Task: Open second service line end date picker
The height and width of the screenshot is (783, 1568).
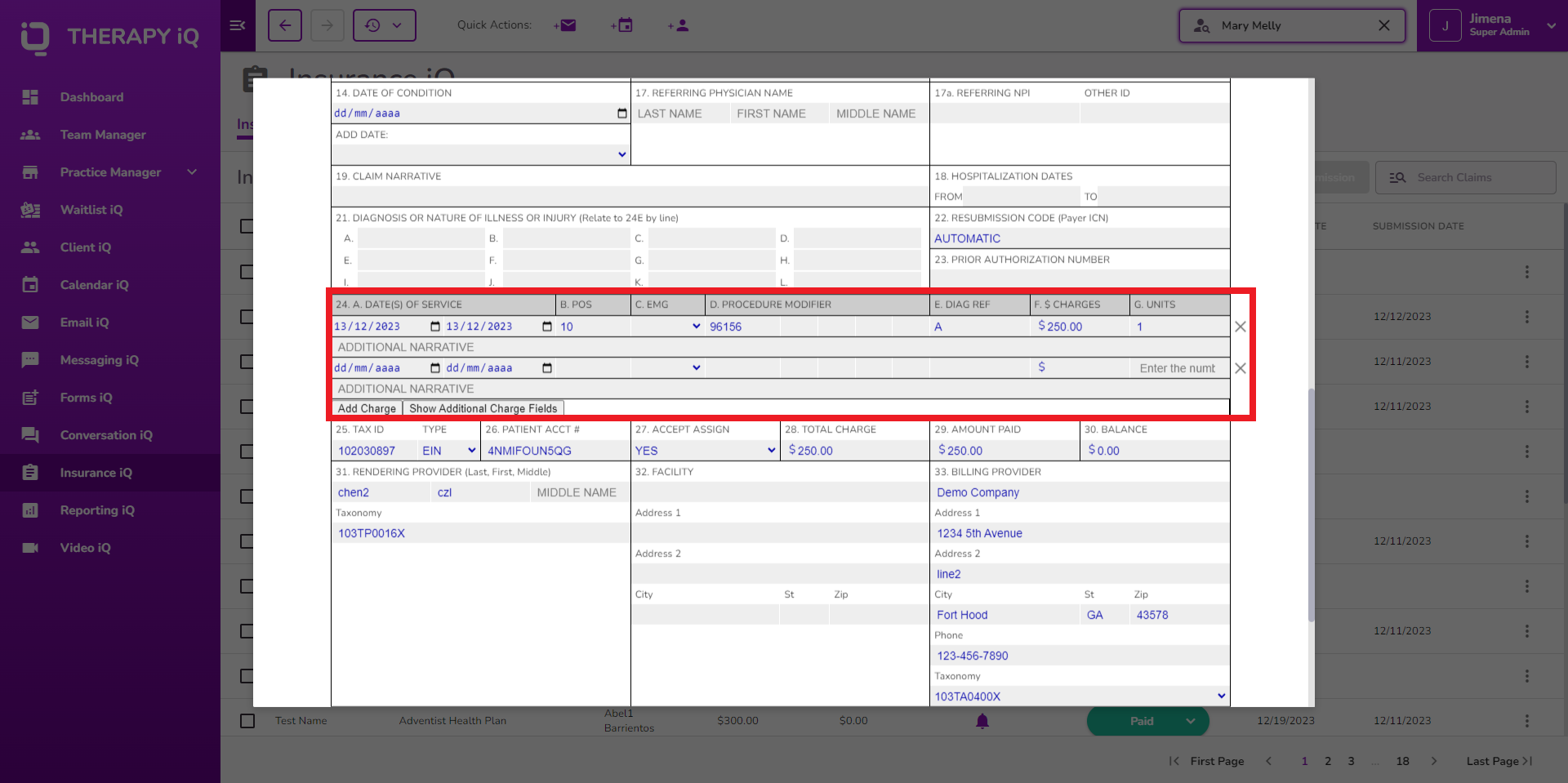Action: [x=547, y=368]
